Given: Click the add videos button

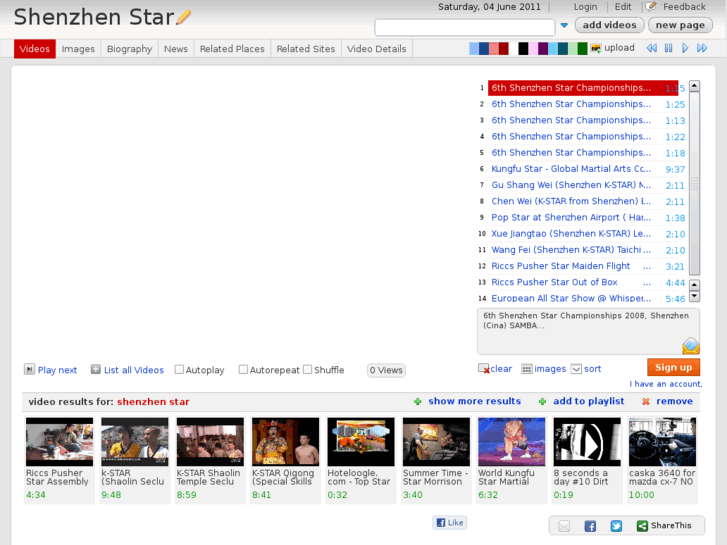Looking at the screenshot, I should (x=609, y=25).
